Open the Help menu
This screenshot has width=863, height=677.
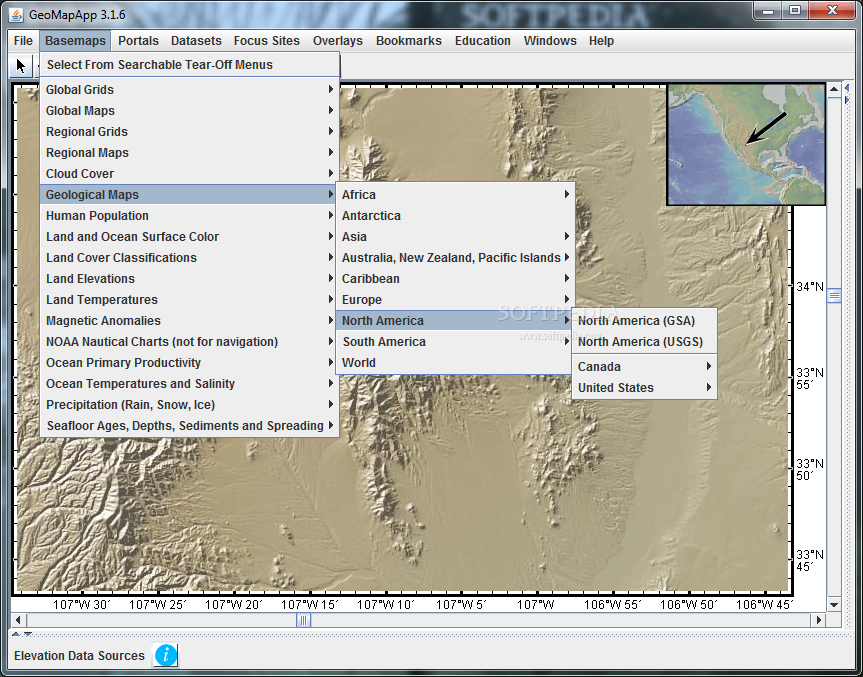tap(601, 41)
